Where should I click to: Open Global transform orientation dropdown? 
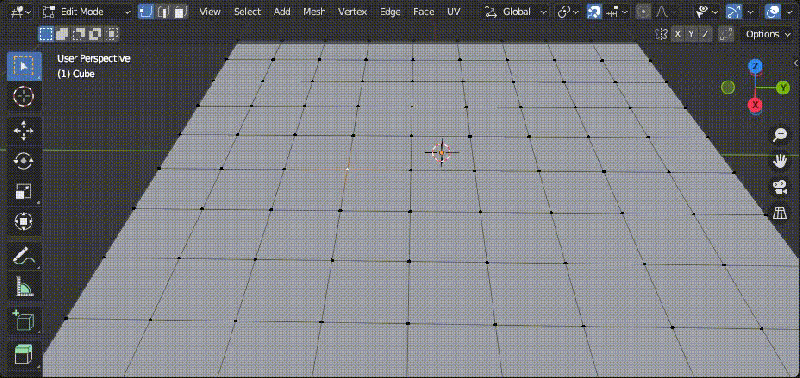click(x=515, y=11)
